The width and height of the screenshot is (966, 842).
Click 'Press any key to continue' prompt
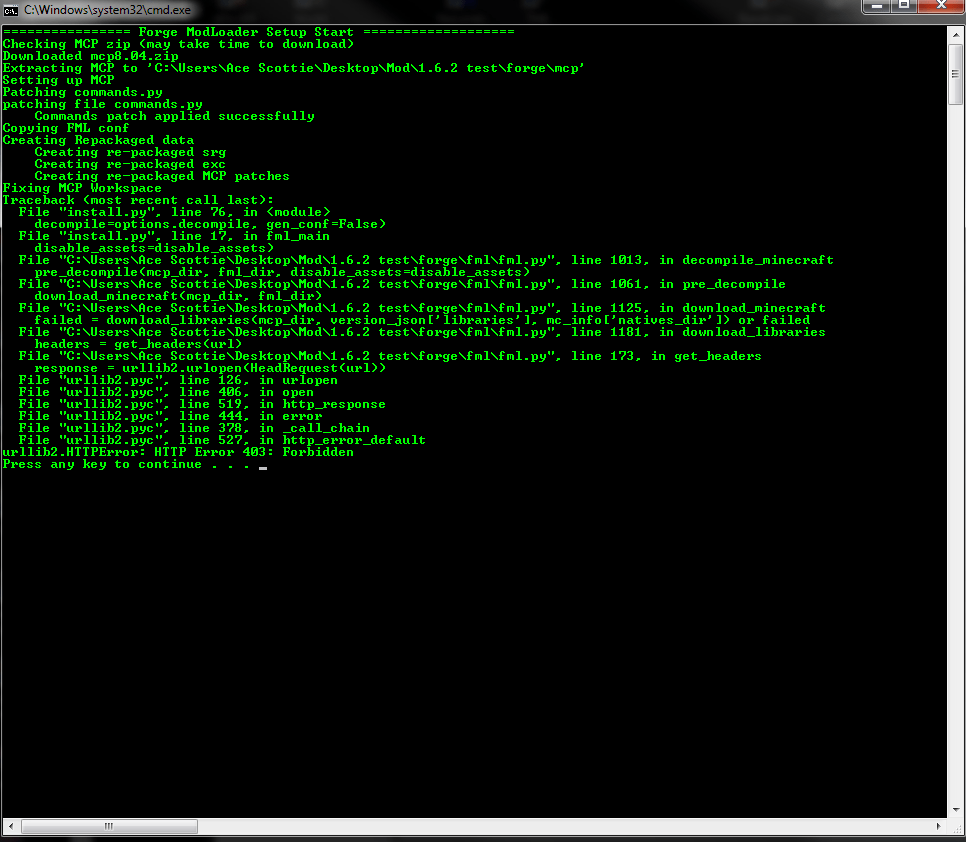pos(126,464)
